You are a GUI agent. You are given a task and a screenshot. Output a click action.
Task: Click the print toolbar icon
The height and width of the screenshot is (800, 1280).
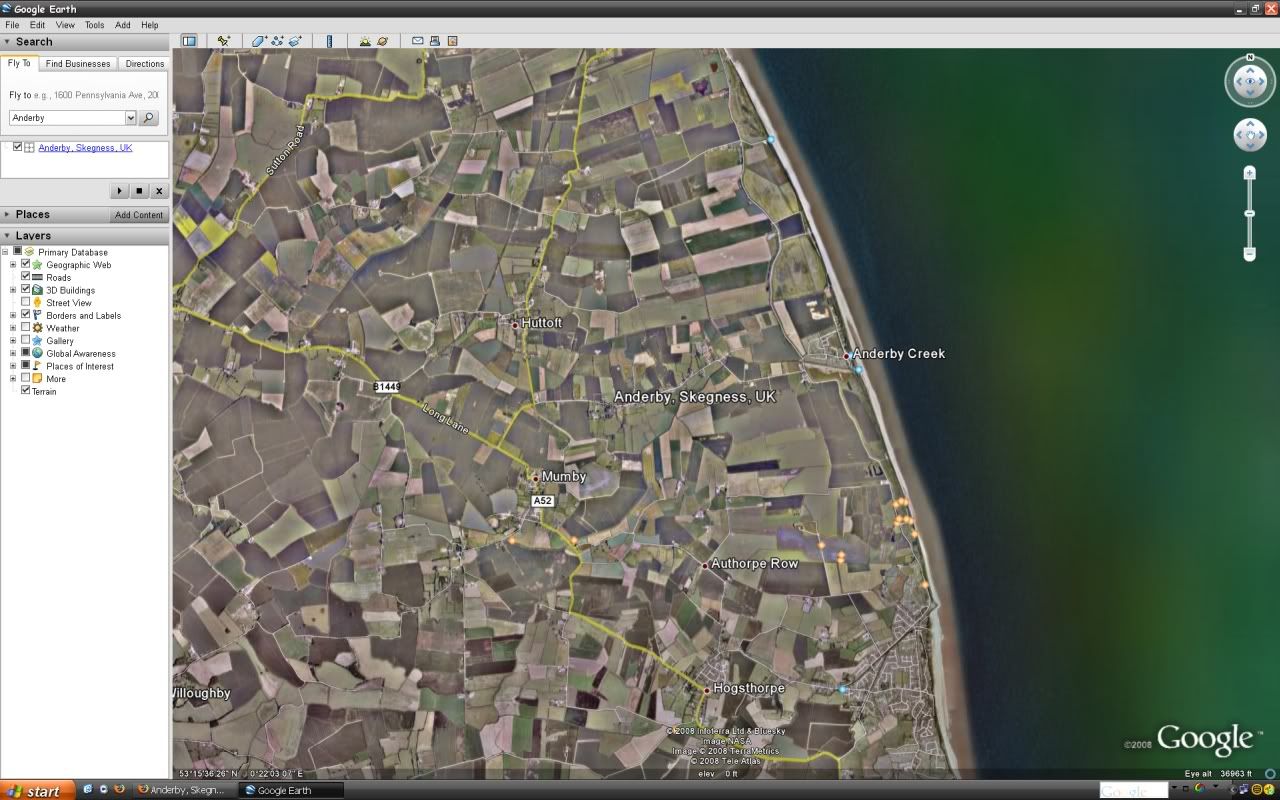click(435, 41)
